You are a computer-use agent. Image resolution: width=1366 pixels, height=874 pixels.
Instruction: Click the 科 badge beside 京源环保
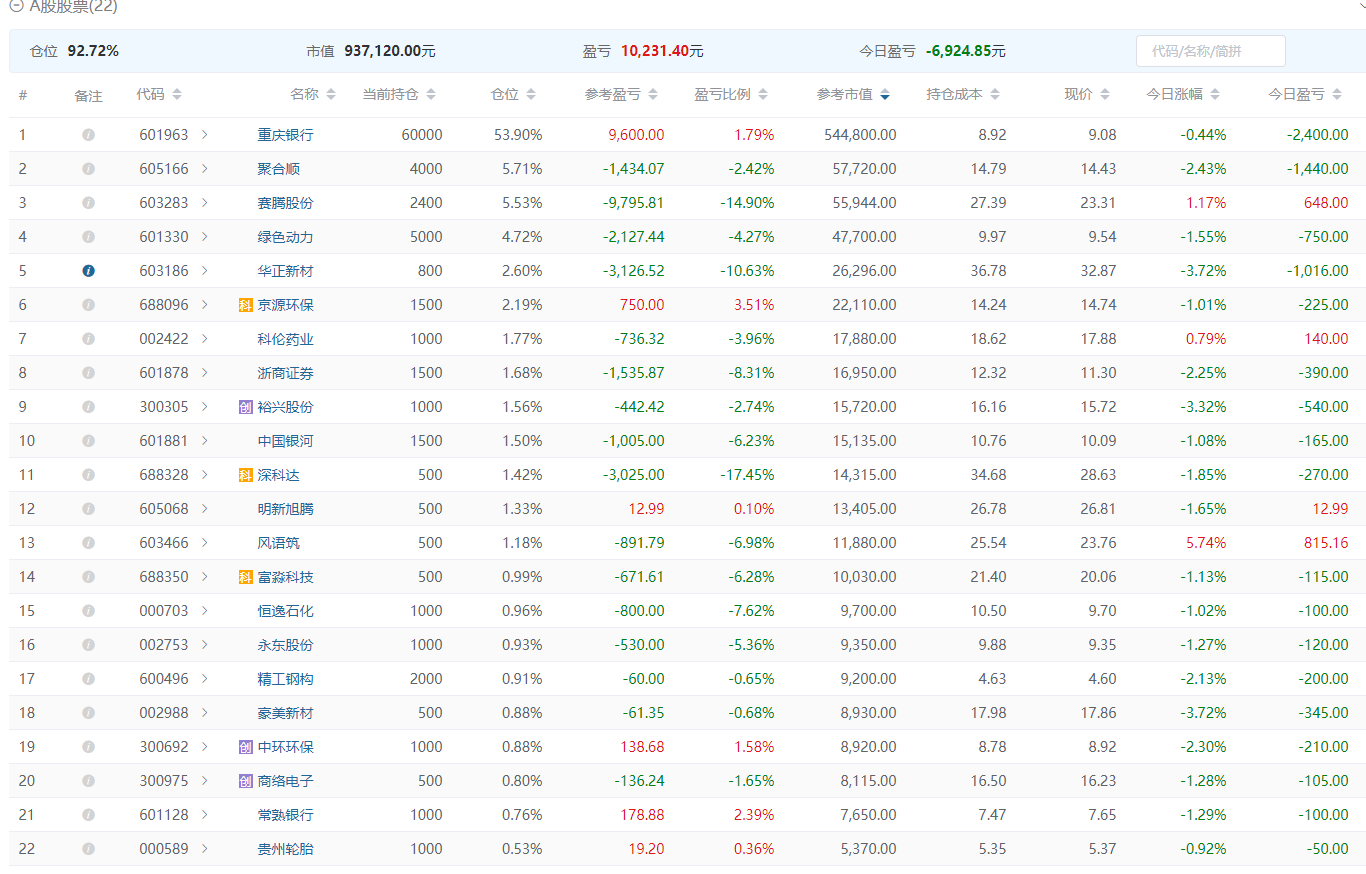[x=246, y=305]
